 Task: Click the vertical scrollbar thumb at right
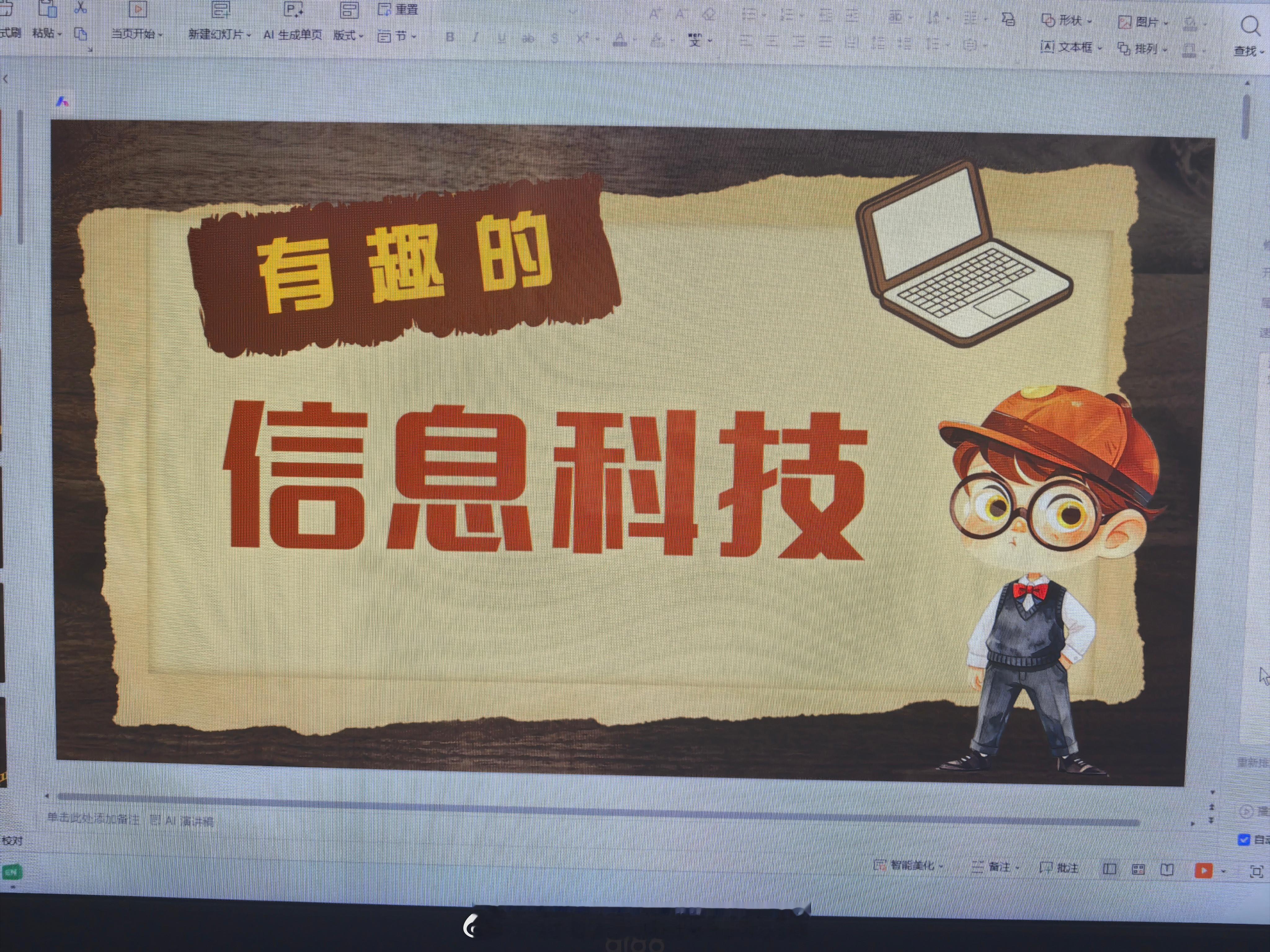(1246, 117)
